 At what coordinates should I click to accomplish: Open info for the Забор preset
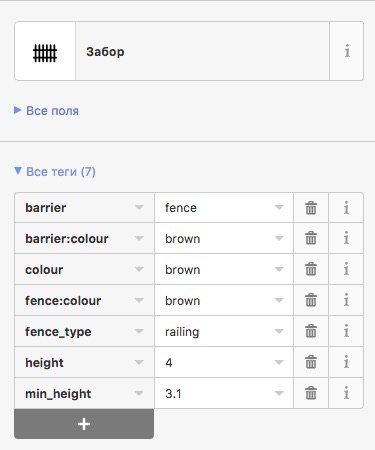[347, 51]
